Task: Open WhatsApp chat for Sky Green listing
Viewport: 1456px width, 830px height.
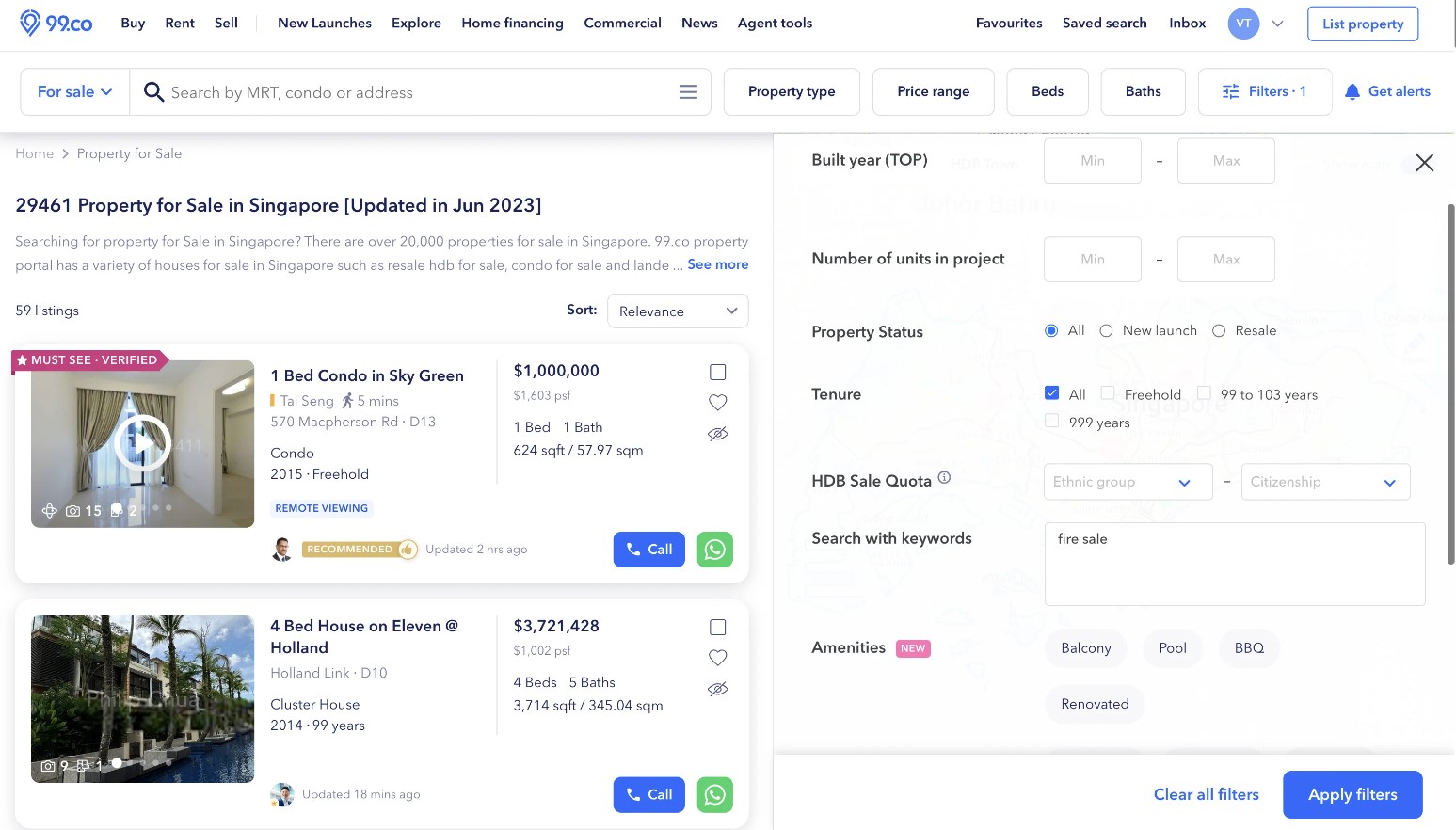Action: 714,550
